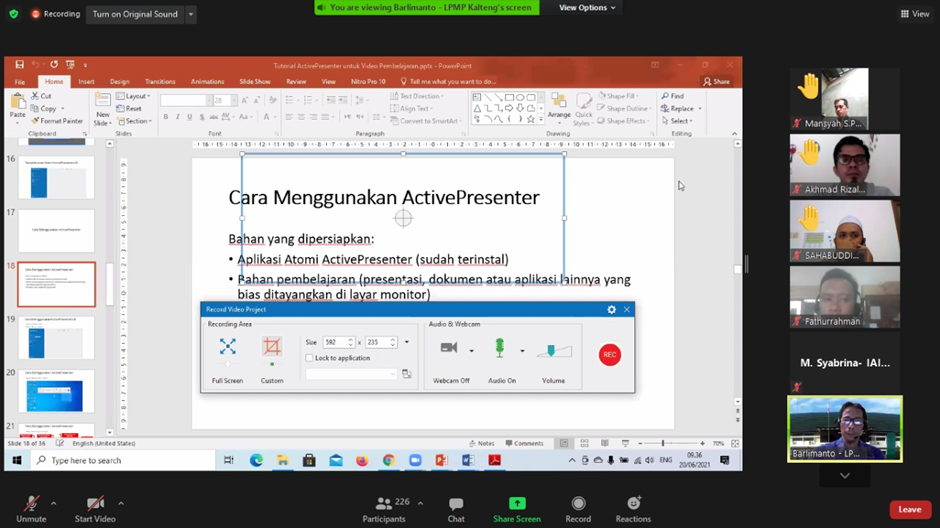The image size is (940, 528).
Task: Open Record Video Project settings gear
Action: tap(611, 309)
